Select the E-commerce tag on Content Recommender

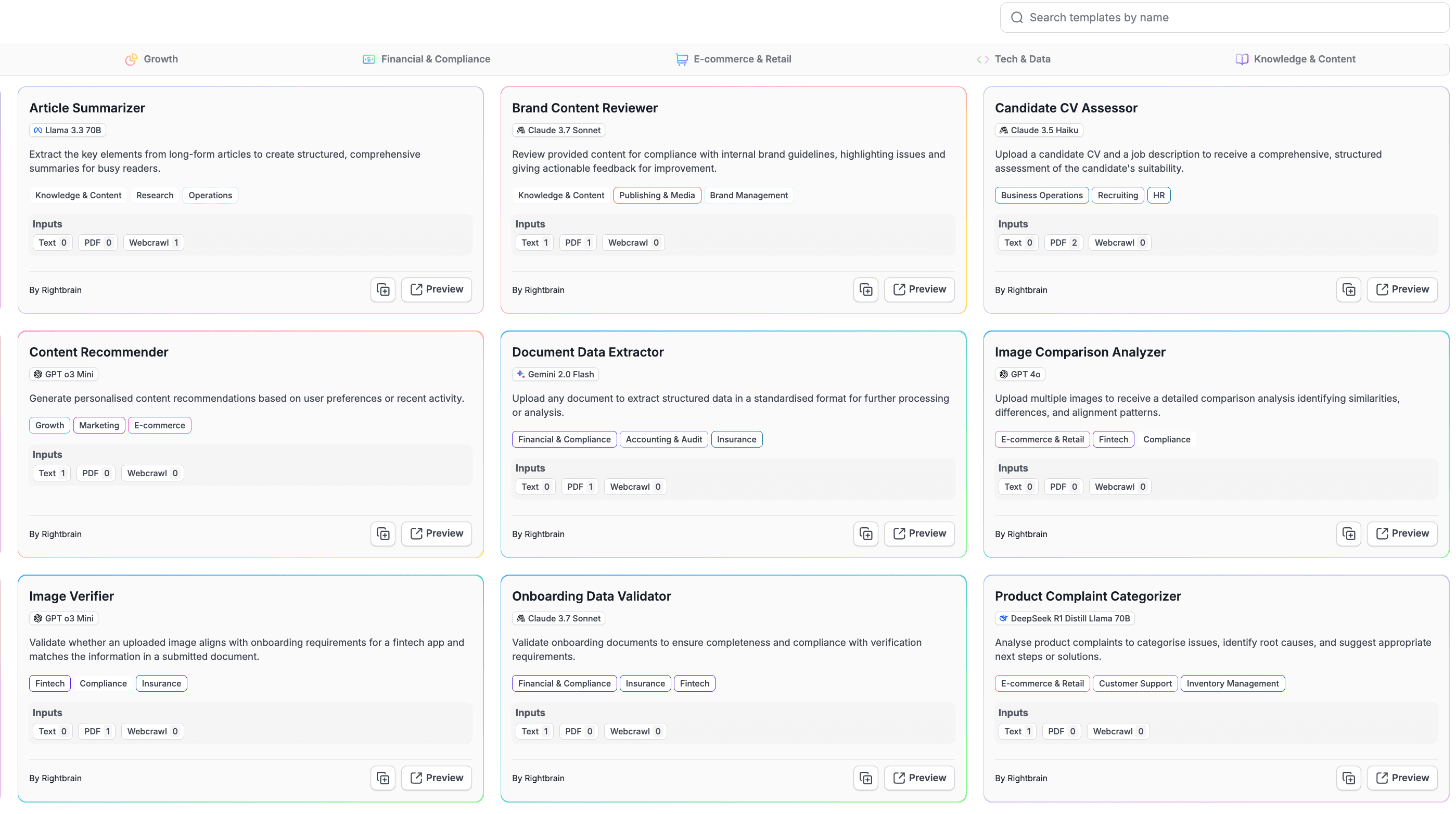[159, 426]
